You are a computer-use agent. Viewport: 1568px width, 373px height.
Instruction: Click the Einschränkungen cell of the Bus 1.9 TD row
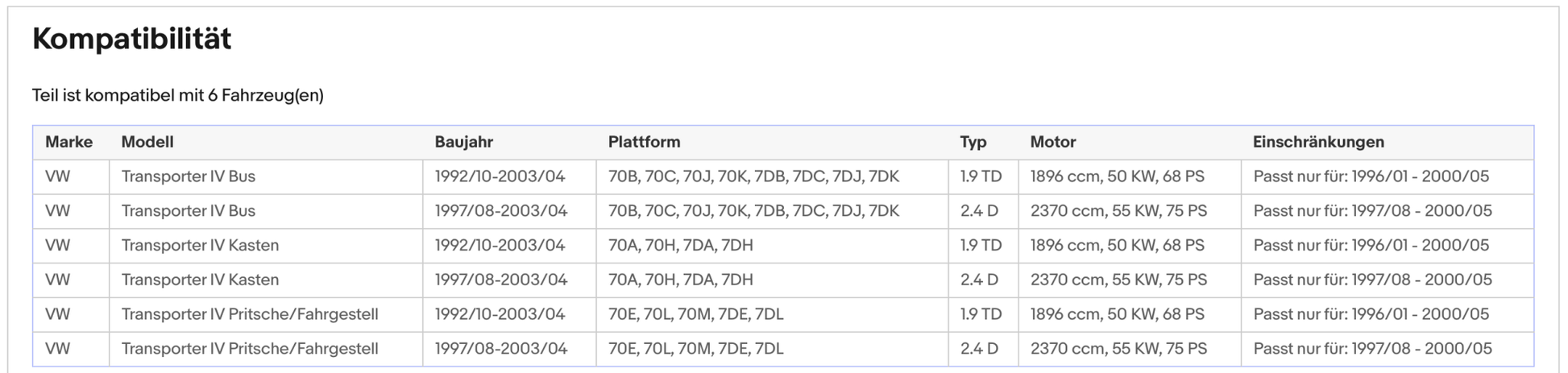pyautogui.click(x=1371, y=176)
